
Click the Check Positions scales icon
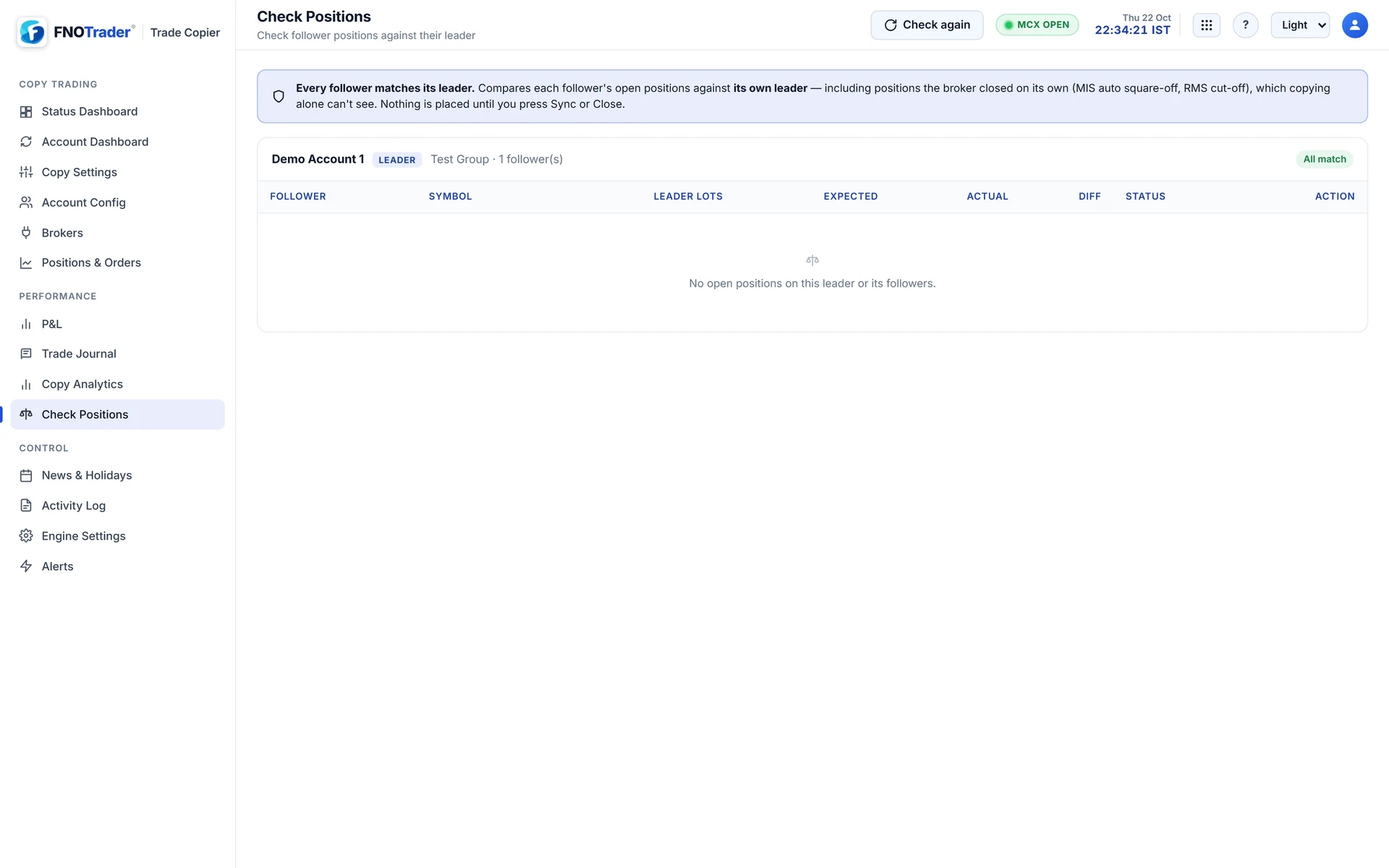[26, 414]
